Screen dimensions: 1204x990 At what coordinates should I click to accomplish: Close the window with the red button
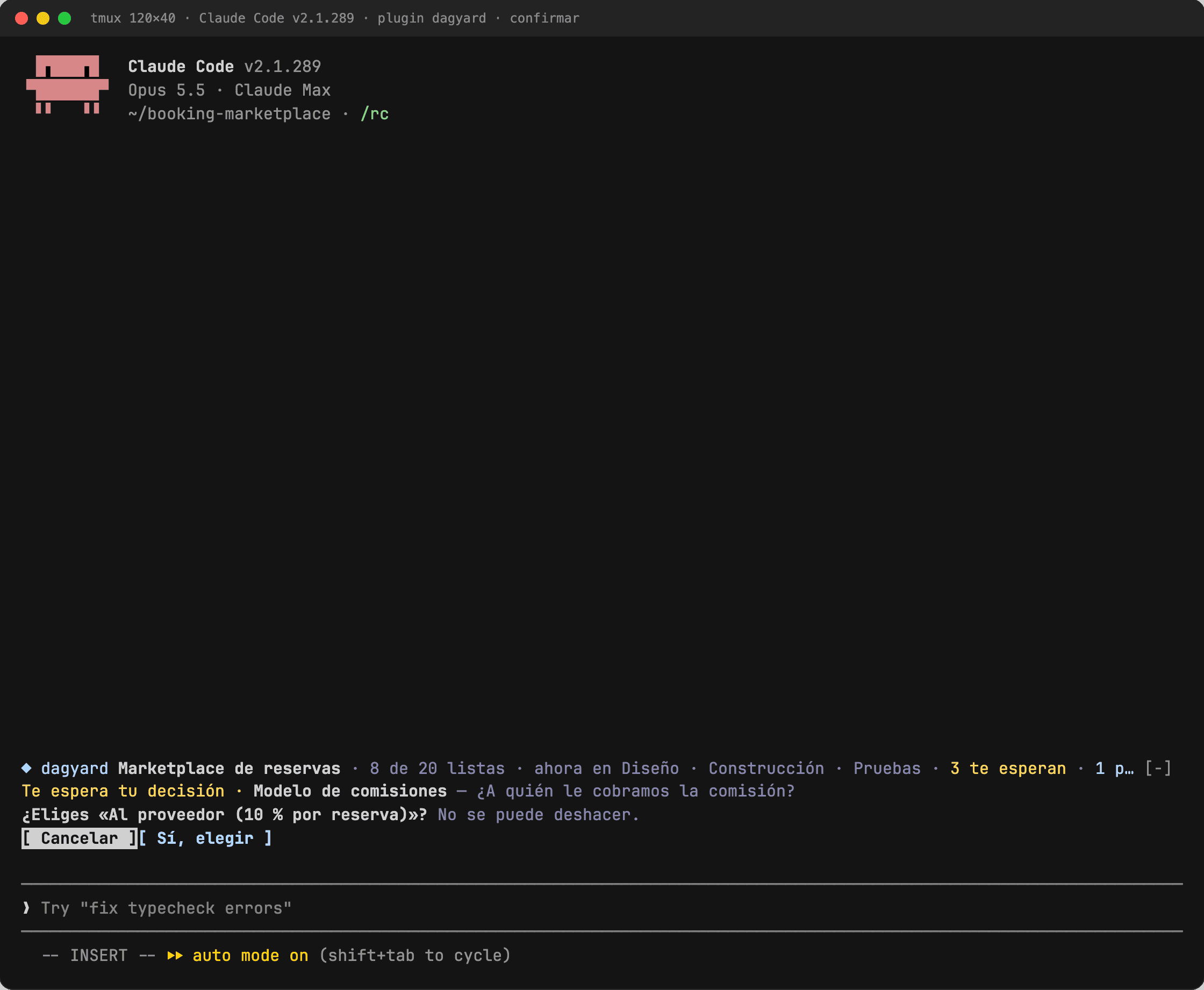[21, 18]
